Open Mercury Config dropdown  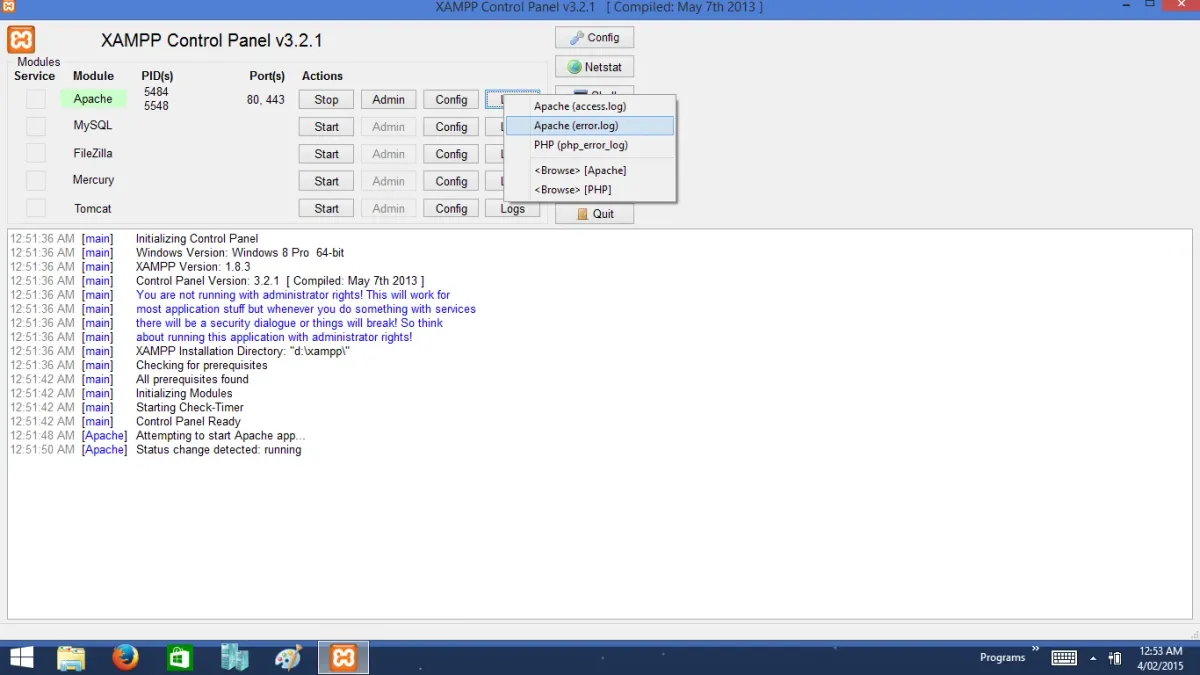tap(451, 181)
